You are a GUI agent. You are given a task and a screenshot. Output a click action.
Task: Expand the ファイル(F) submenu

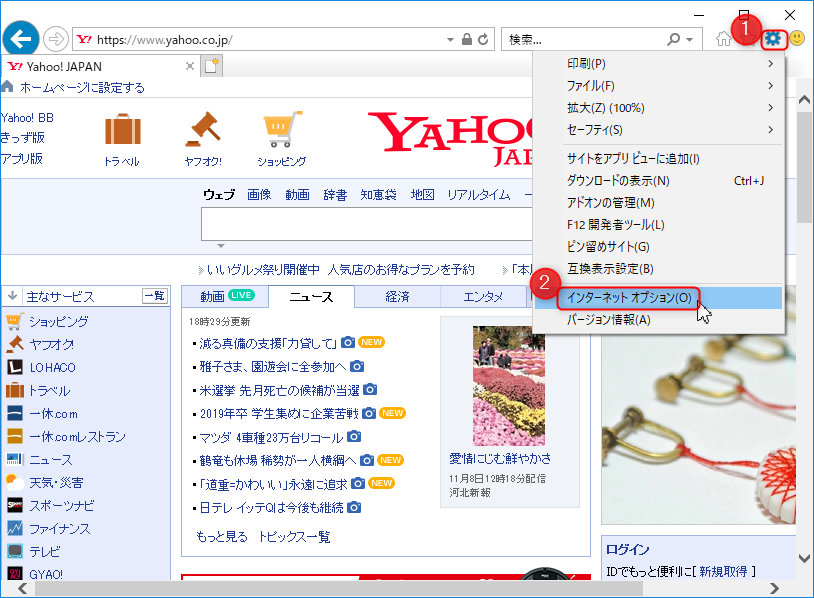click(x=770, y=86)
